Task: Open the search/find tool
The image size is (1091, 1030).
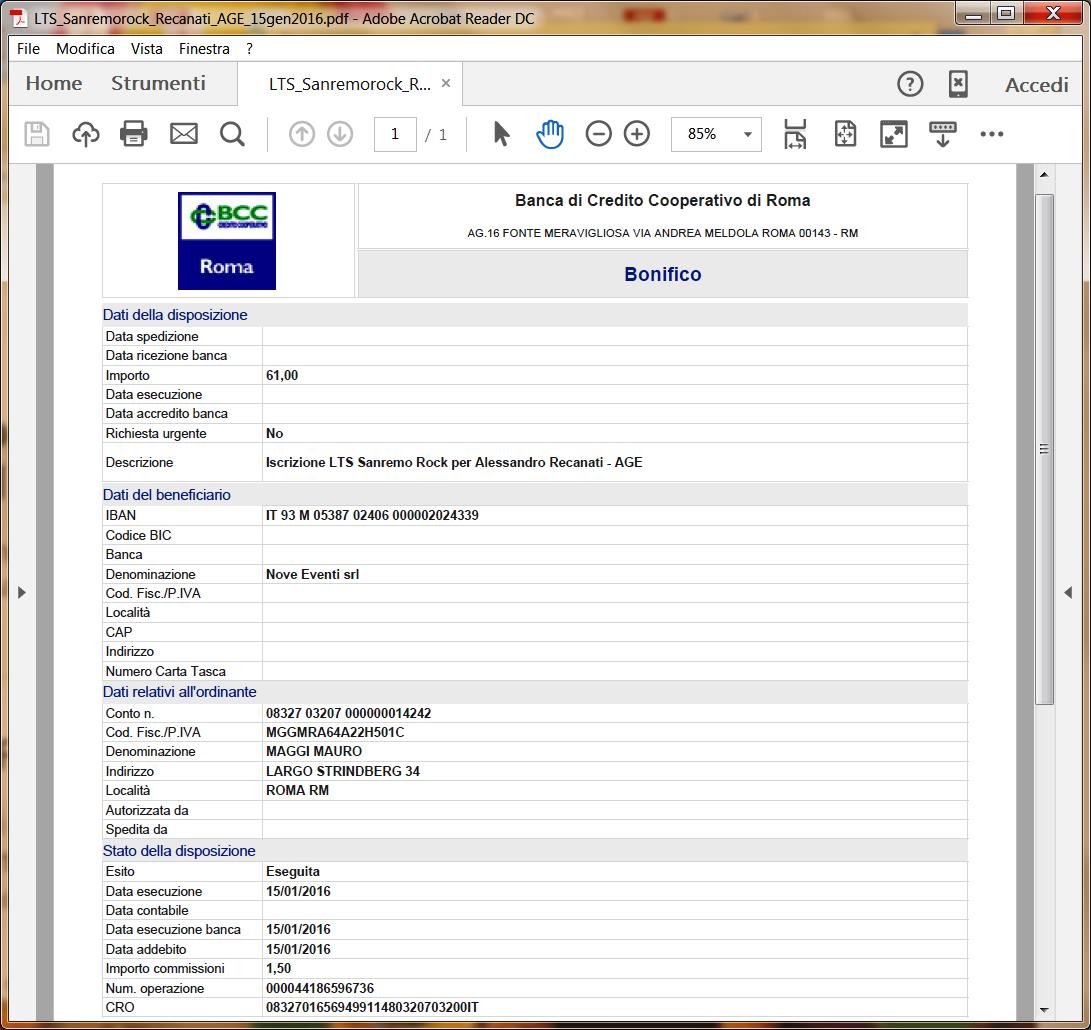Action: pos(232,134)
